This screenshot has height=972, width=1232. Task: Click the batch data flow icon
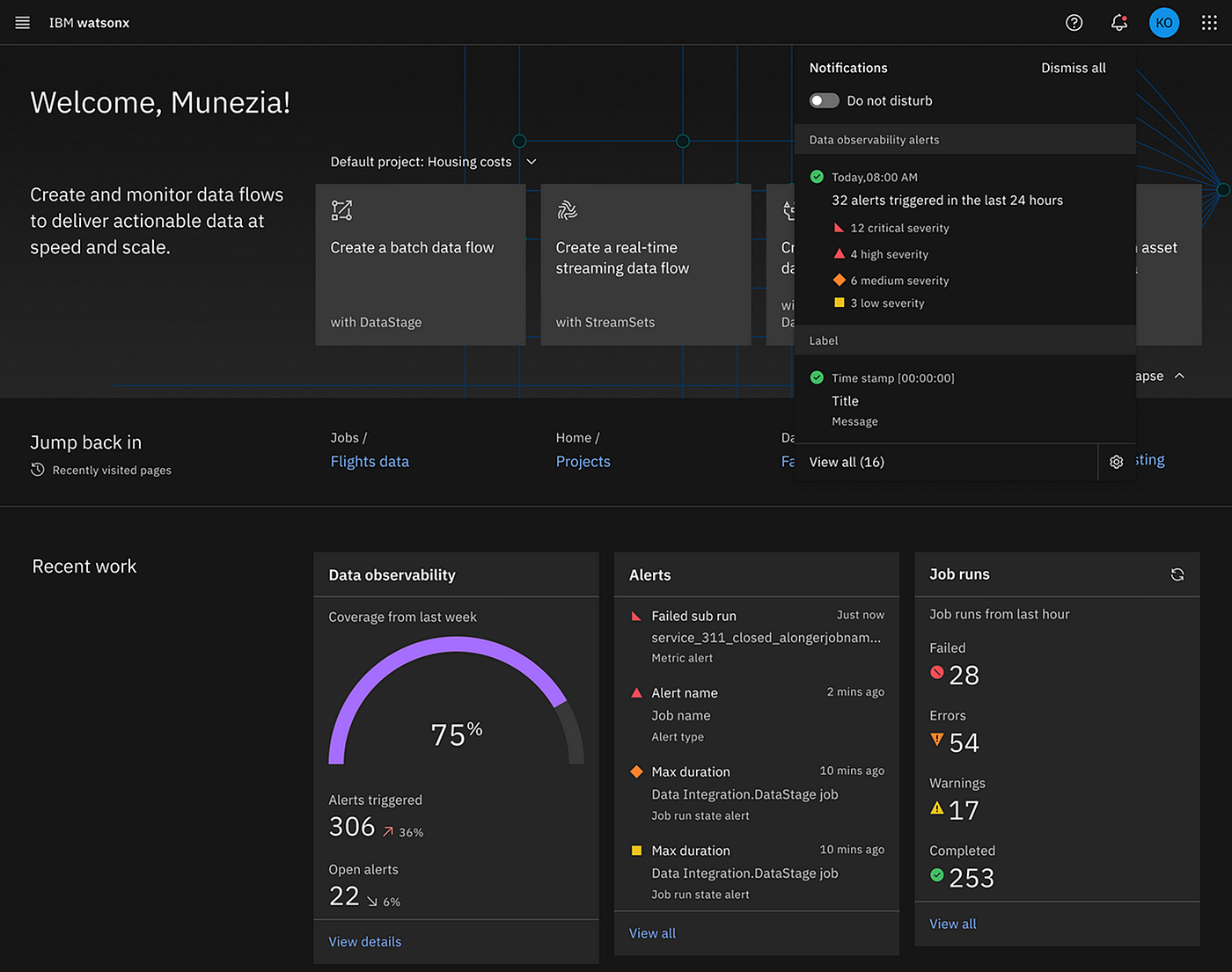click(x=341, y=210)
